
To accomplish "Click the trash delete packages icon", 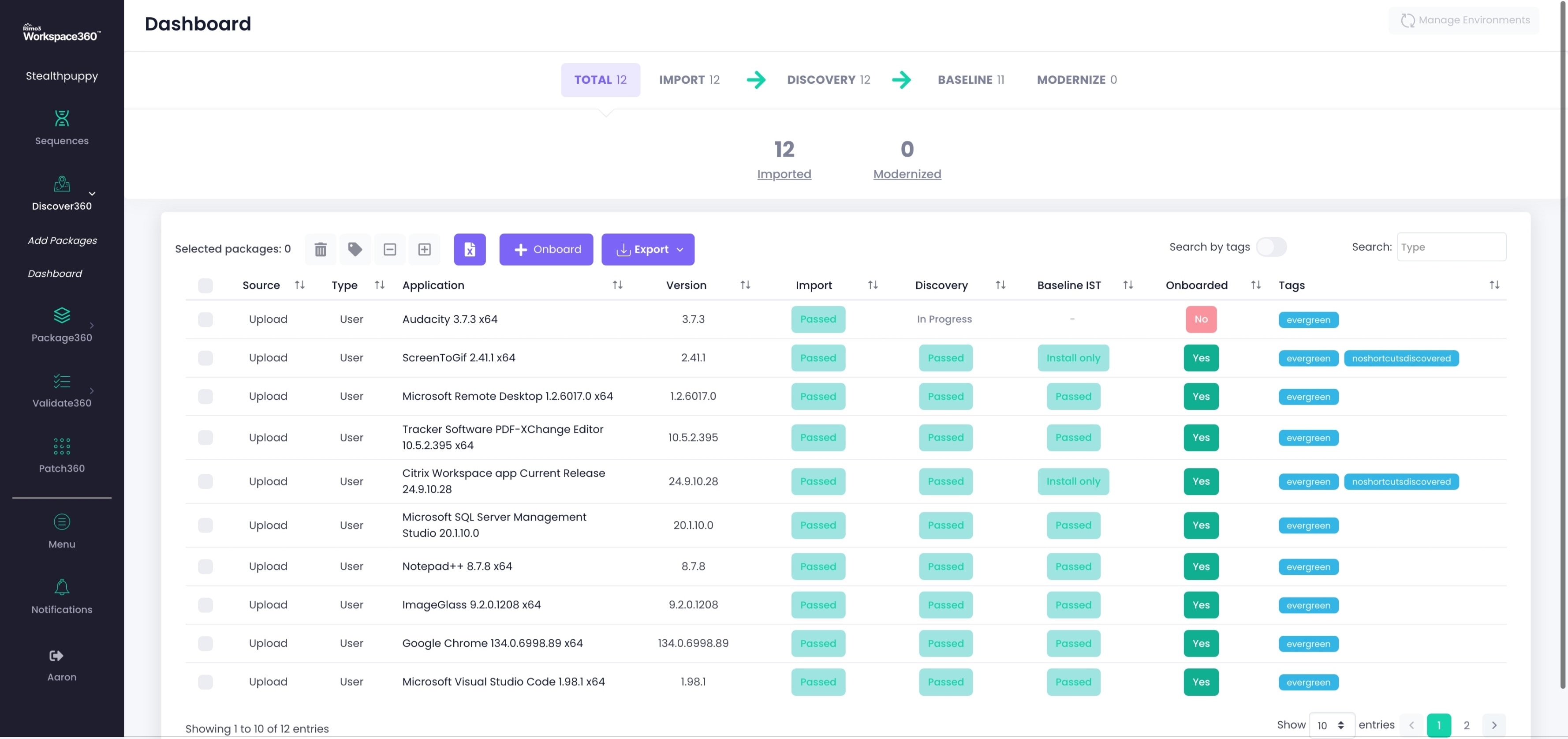I will pos(320,249).
